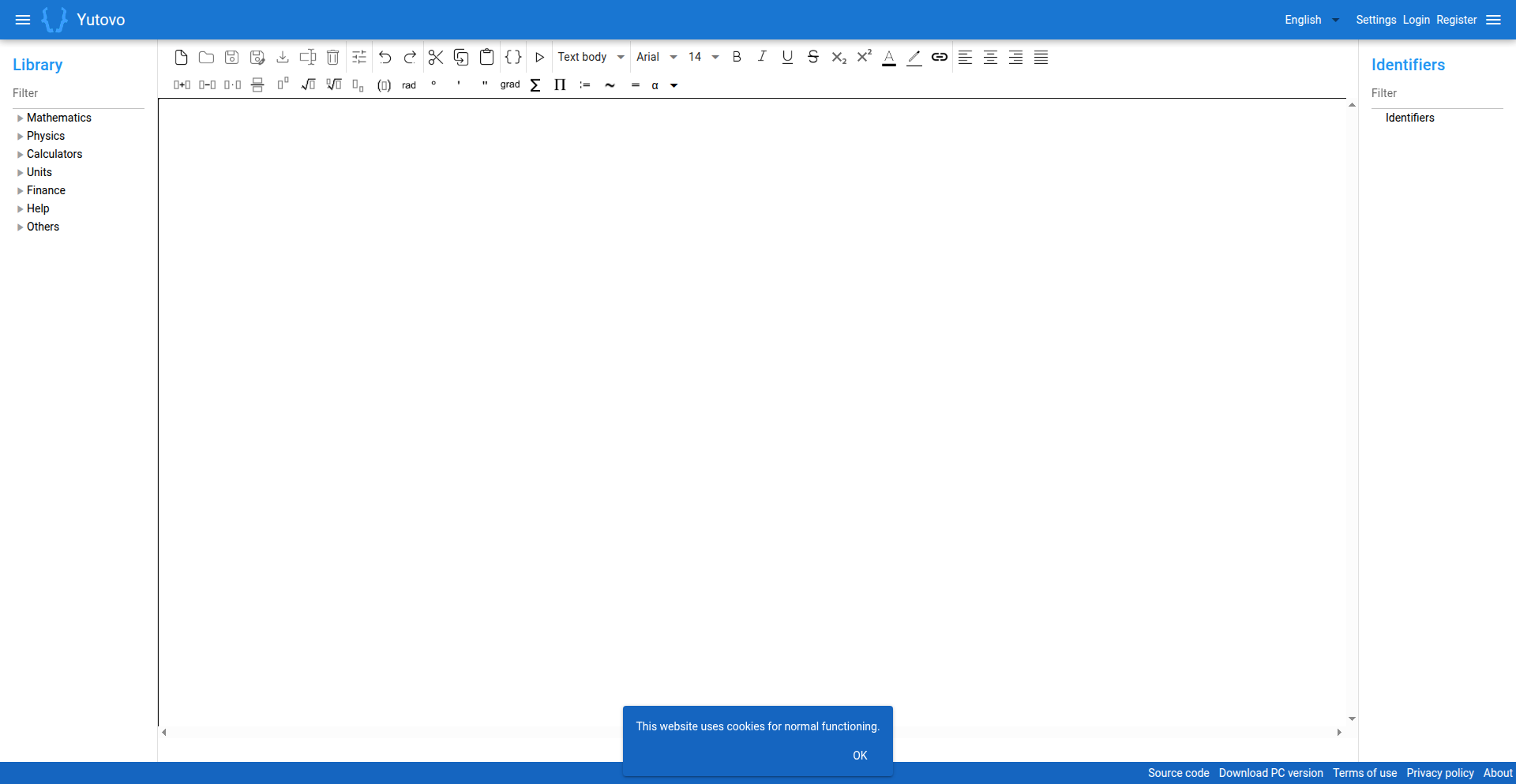Click the run calculation play icon
This screenshot has height=784, width=1516.
click(540, 57)
